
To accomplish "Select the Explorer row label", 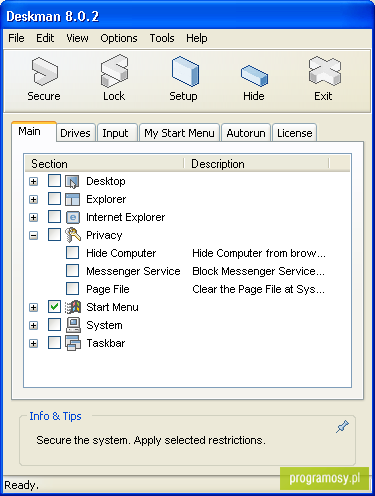I will pyautogui.click(x=106, y=199).
